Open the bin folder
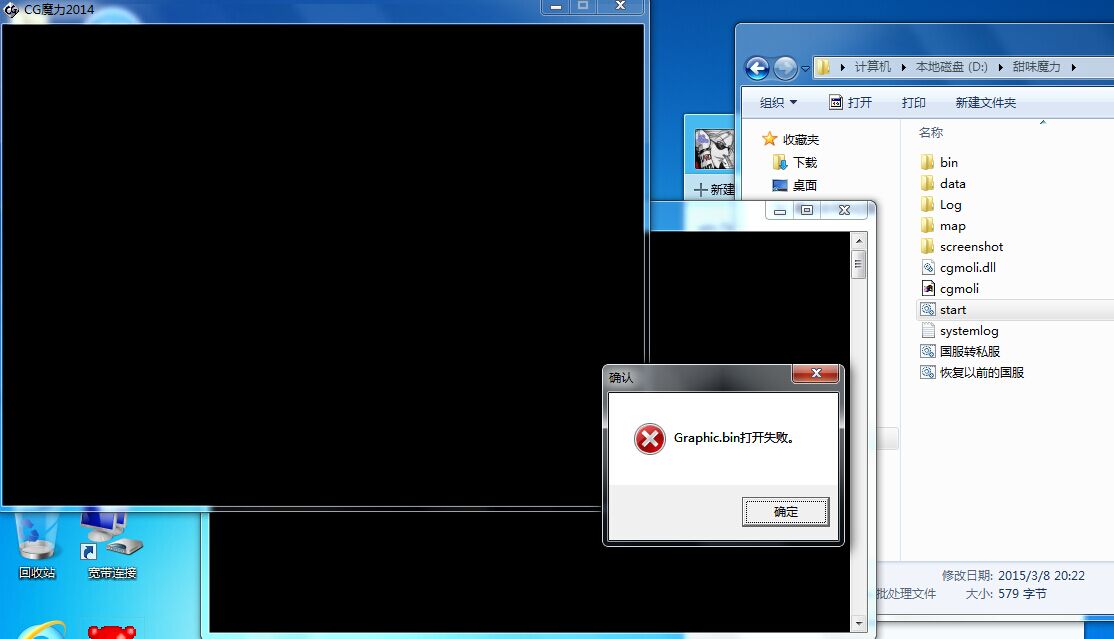Screen dimensions: 1114x639 948,162
